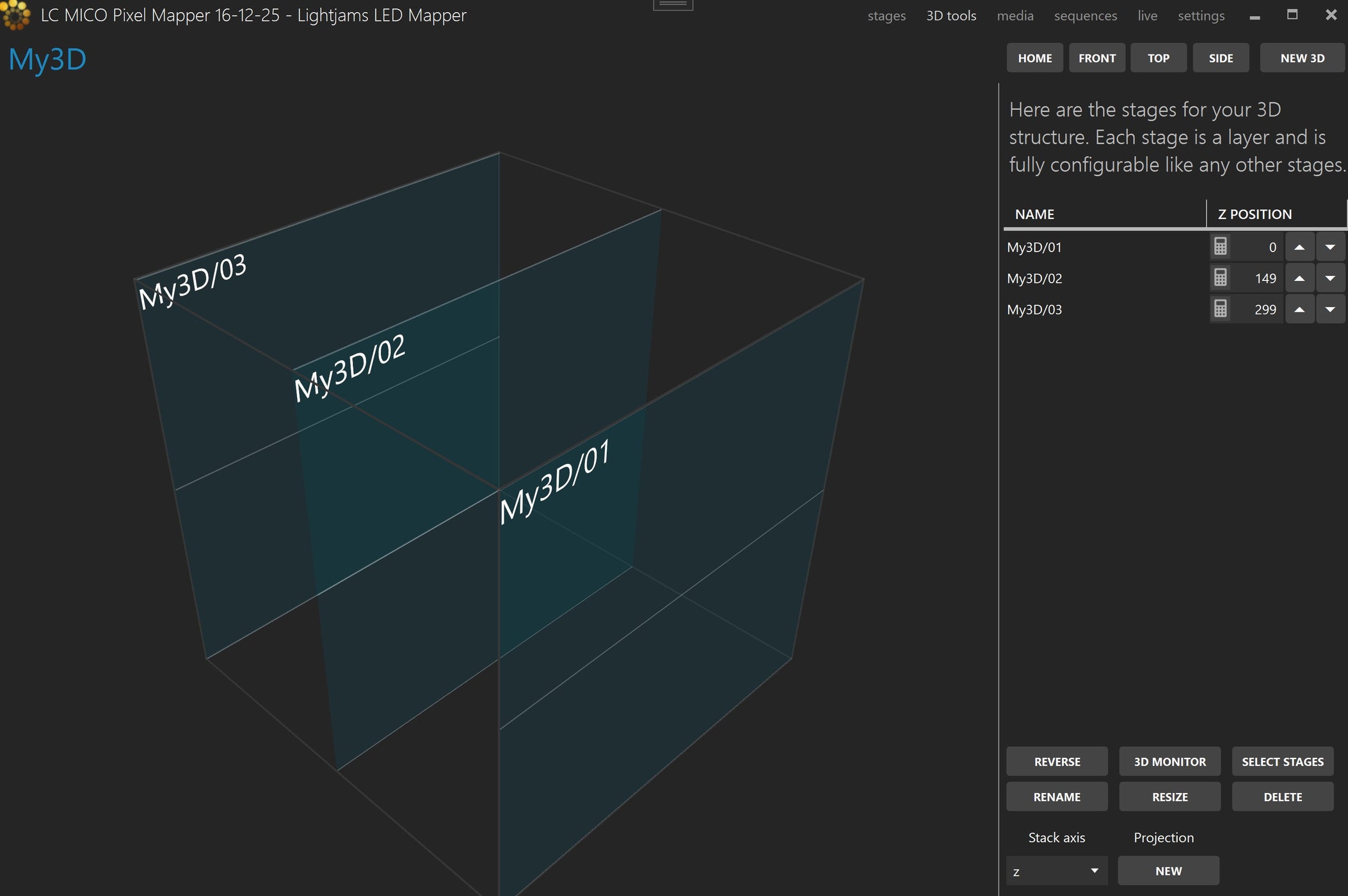The height and width of the screenshot is (896, 1348).
Task: Increase My3D/02 Z position with up arrow
Action: point(1299,278)
